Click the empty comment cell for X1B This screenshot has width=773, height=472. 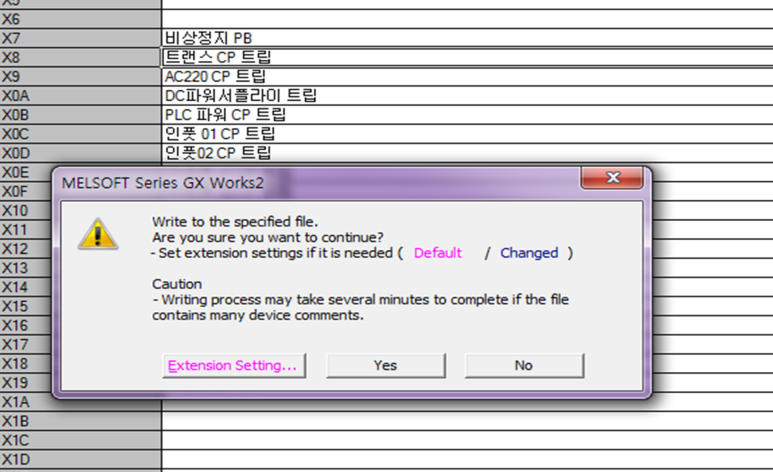click(467, 421)
